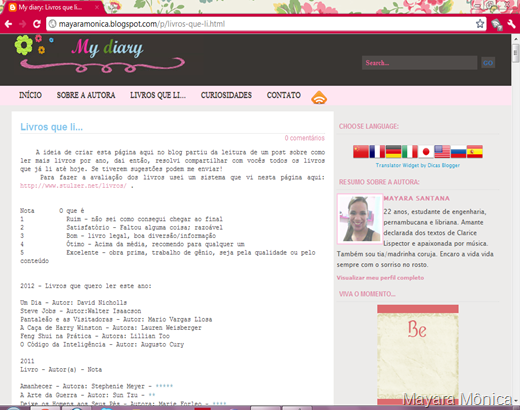Click the Amanhecer - Stephenie Meyer line

pyautogui.click(x=97, y=386)
